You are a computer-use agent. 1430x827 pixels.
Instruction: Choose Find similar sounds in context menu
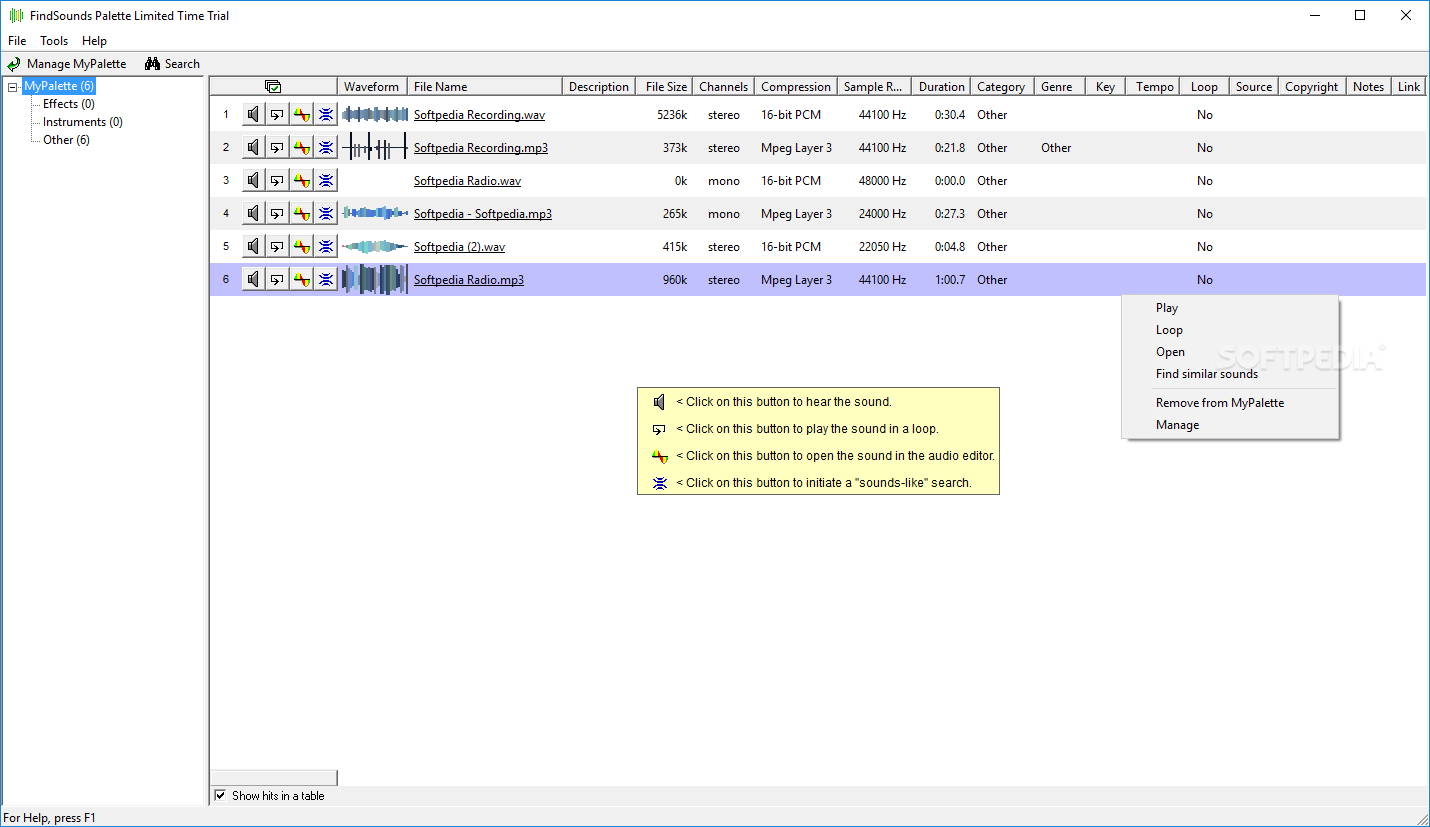point(1230,374)
